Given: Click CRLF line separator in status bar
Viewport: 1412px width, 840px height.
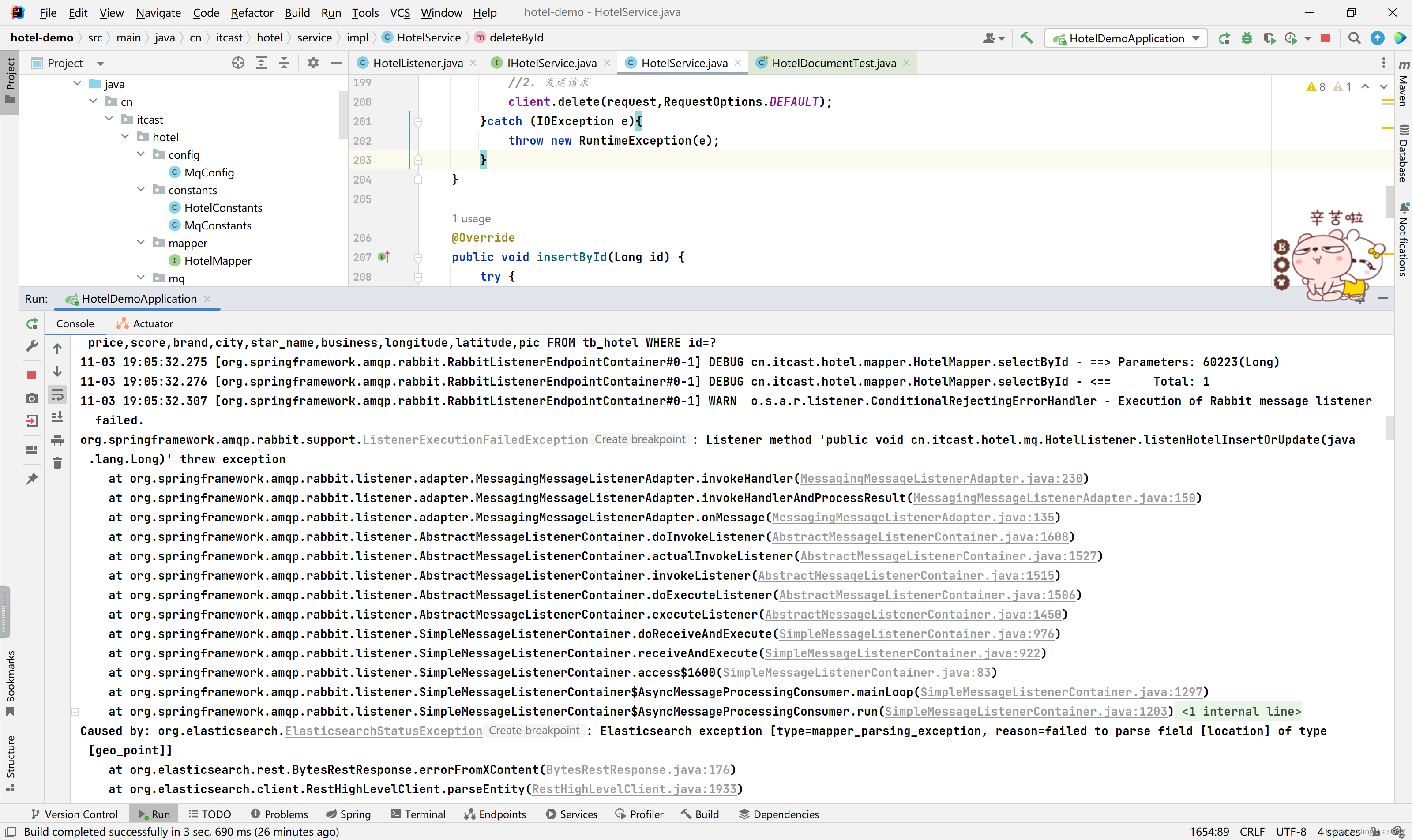Looking at the screenshot, I should (x=1252, y=832).
